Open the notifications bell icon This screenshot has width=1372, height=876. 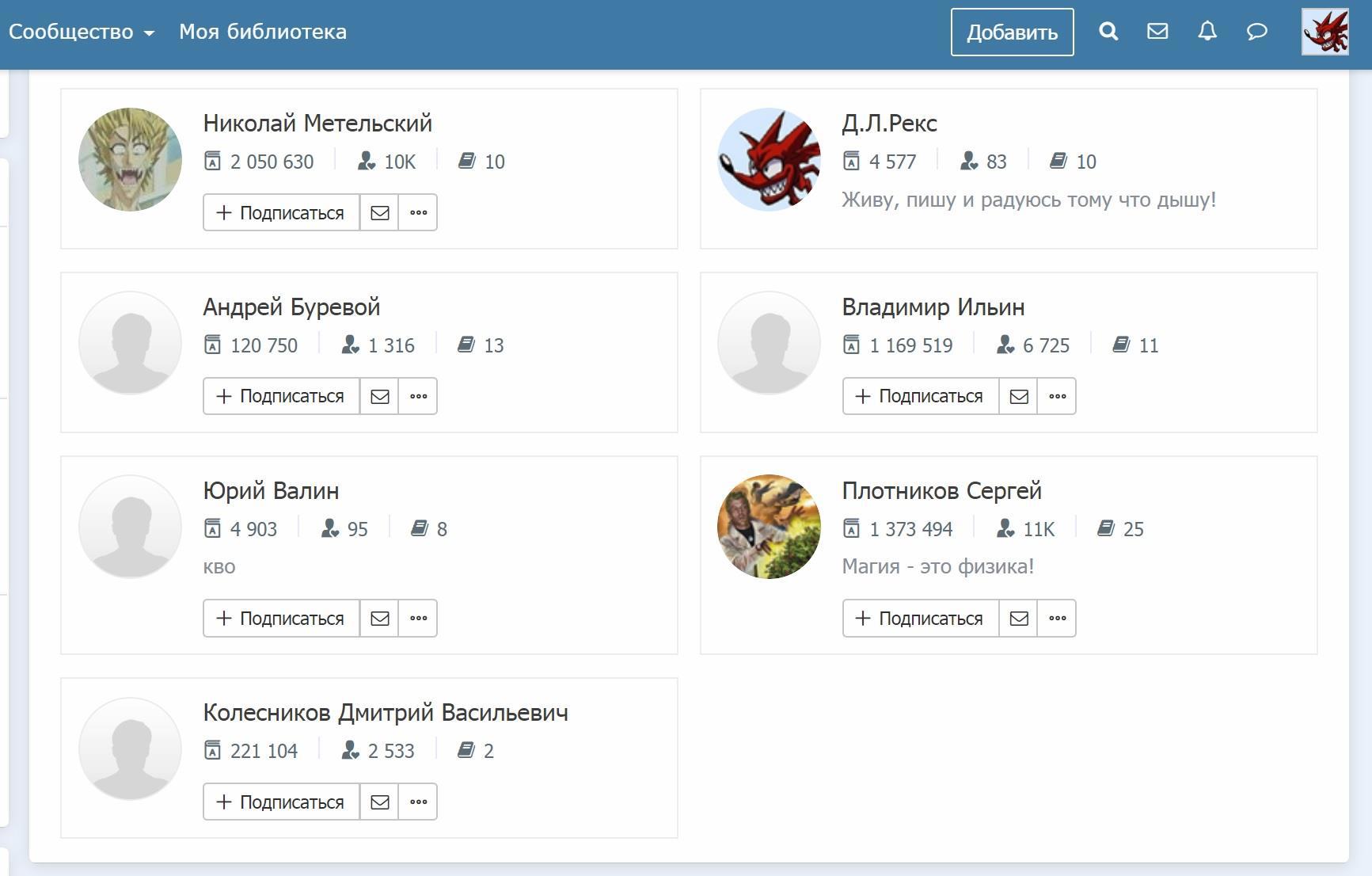(1207, 32)
